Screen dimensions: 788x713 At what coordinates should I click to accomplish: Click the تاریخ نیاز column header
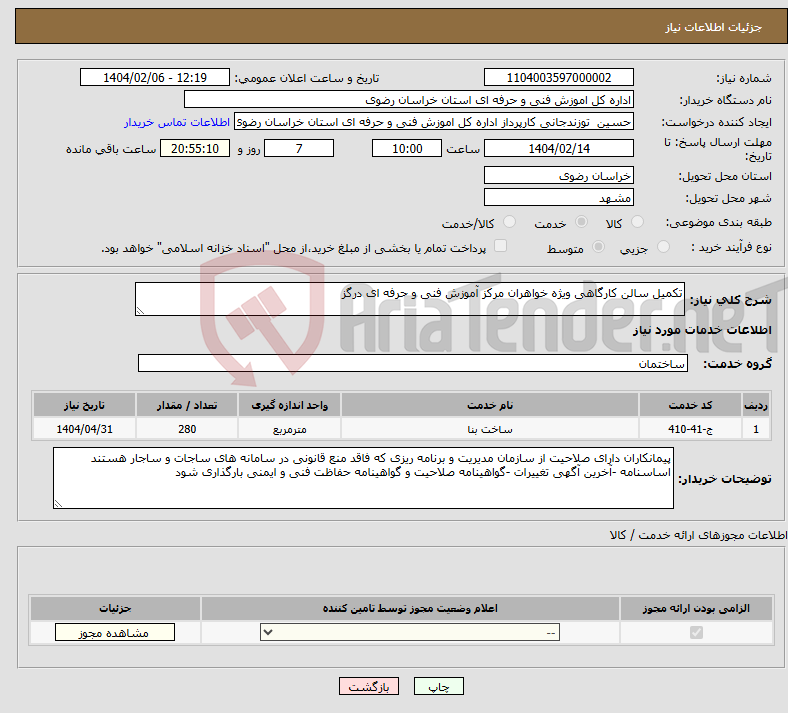coord(84,405)
